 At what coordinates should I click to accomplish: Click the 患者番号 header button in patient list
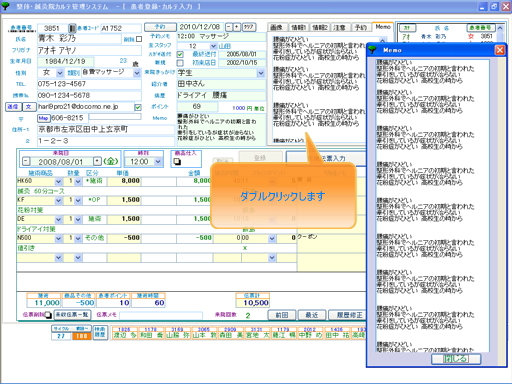(x=481, y=28)
